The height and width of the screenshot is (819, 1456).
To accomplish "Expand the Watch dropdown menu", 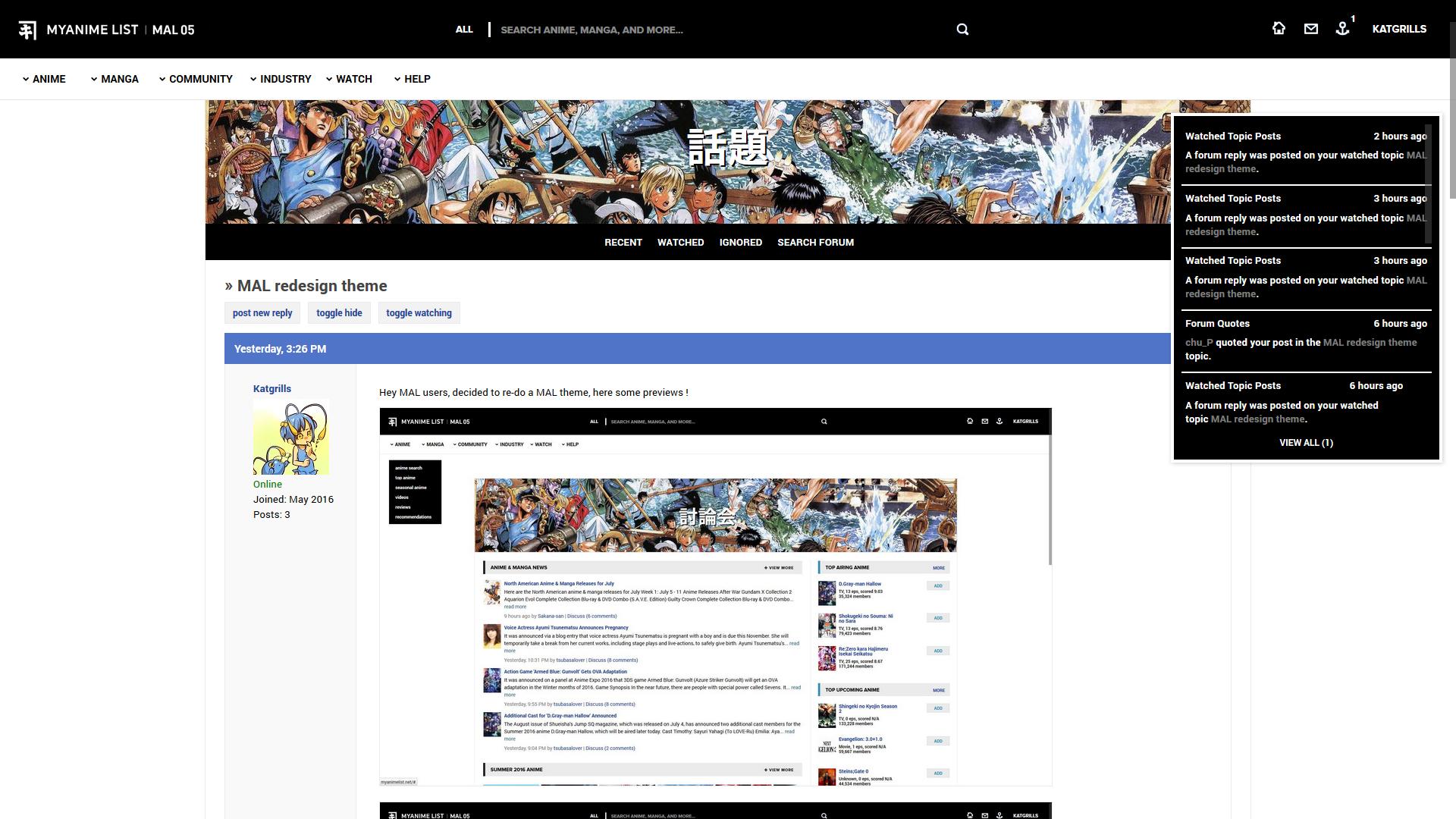I will click(349, 79).
